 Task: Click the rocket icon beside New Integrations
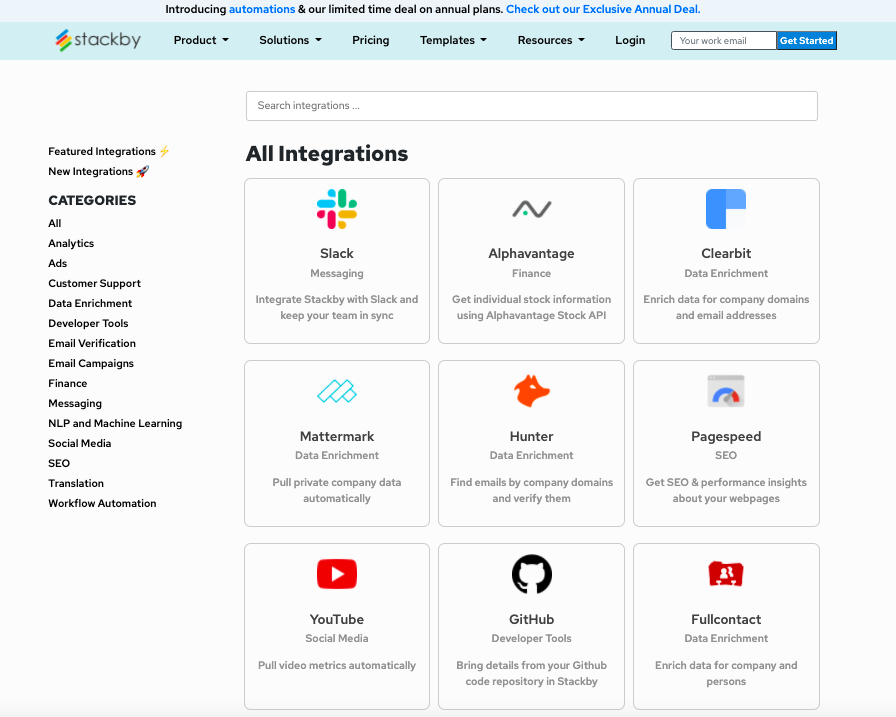[142, 171]
